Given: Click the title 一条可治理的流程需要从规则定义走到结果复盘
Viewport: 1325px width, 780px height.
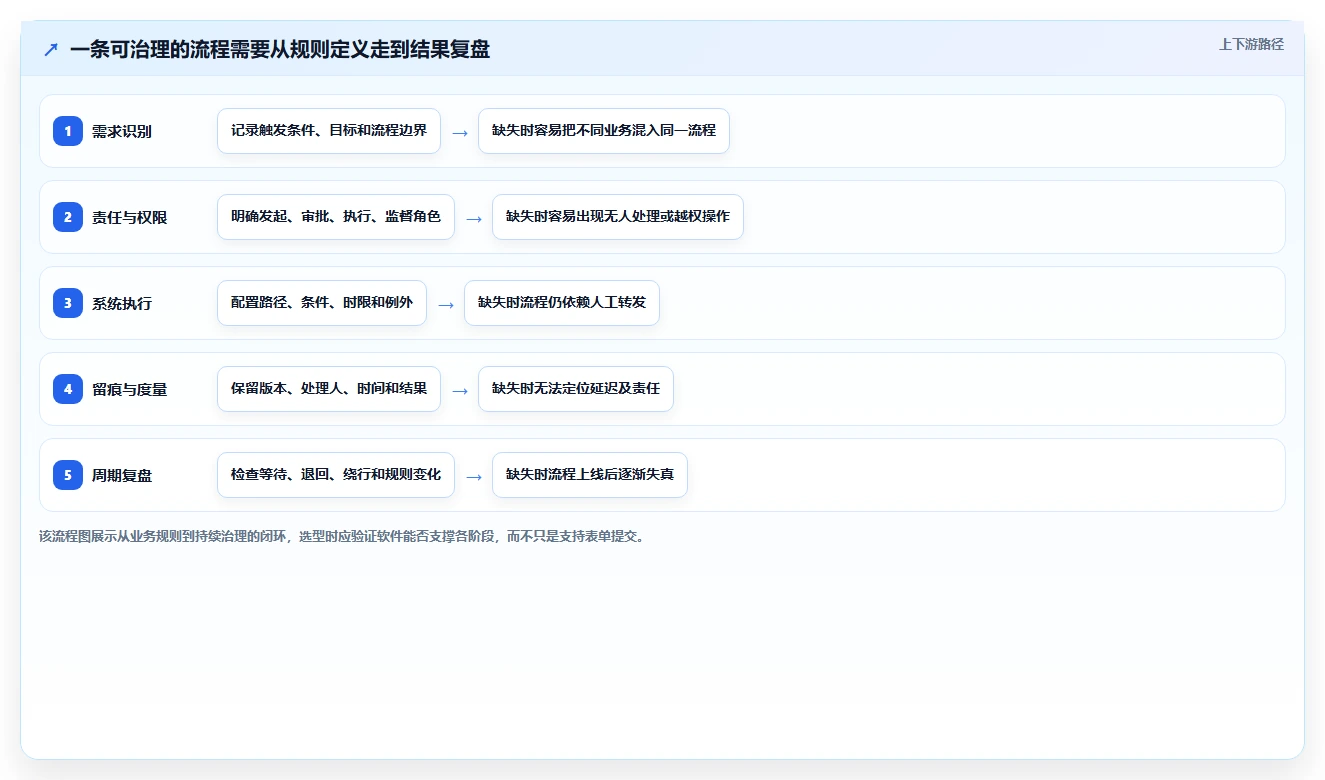Looking at the screenshot, I should pos(280,49).
